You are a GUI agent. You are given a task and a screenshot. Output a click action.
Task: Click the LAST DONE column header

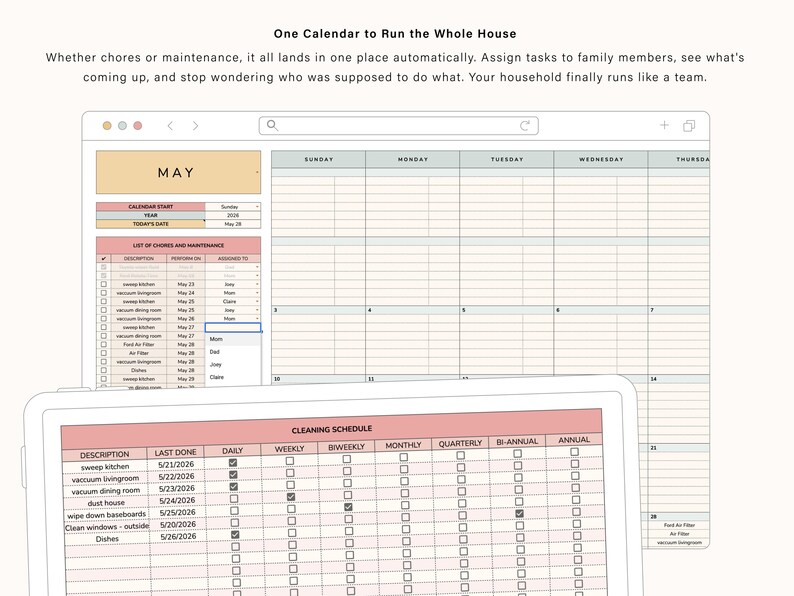pos(175,452)
